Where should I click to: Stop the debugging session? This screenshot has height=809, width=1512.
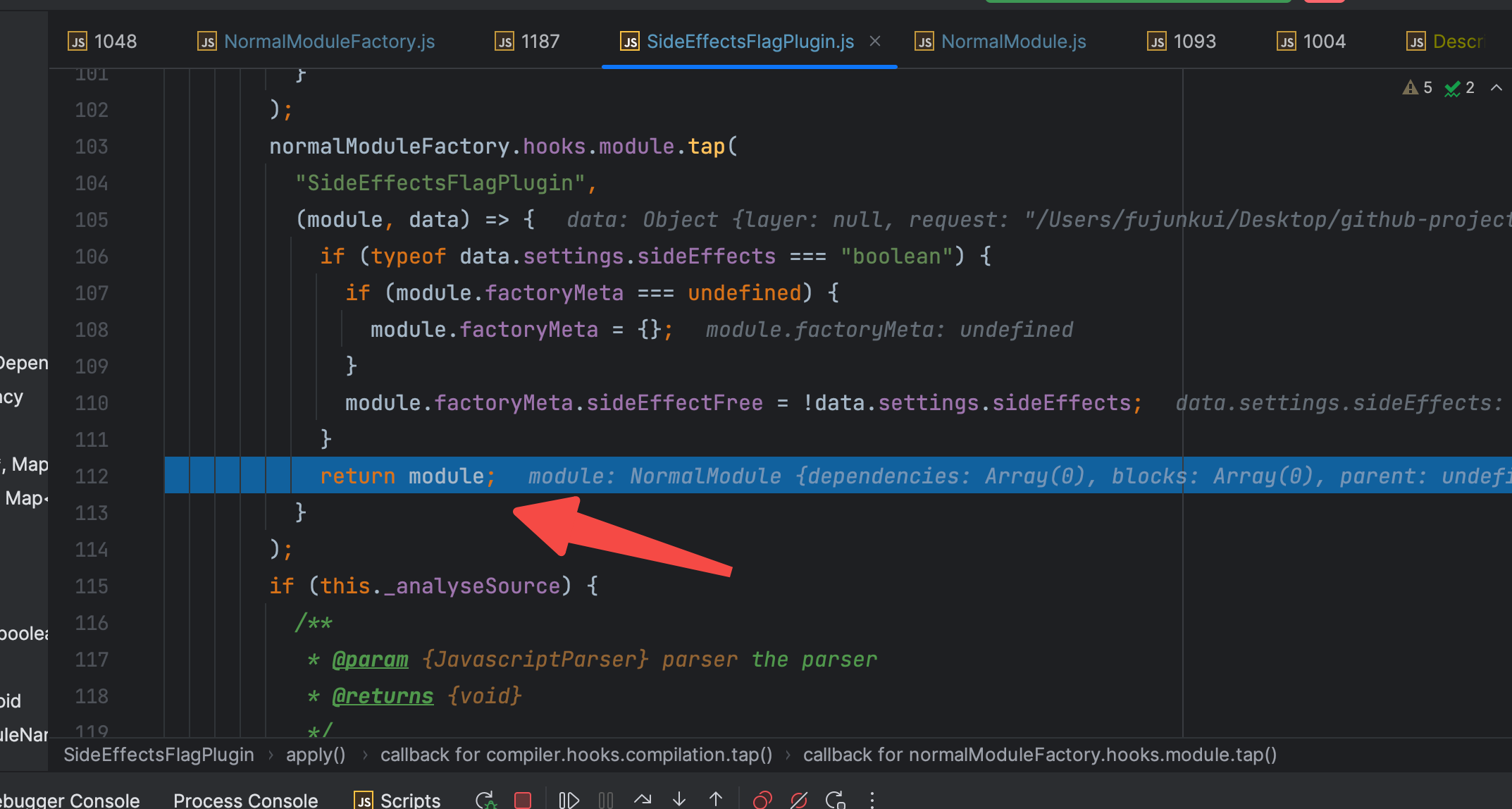click(523, 800)
